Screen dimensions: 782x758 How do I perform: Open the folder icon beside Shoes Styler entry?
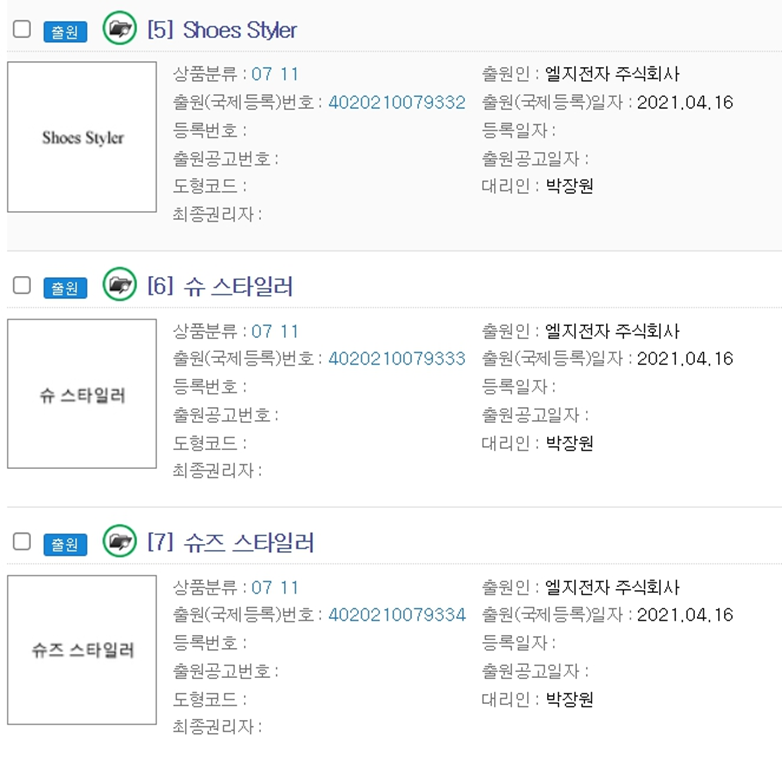click(120, 28)
